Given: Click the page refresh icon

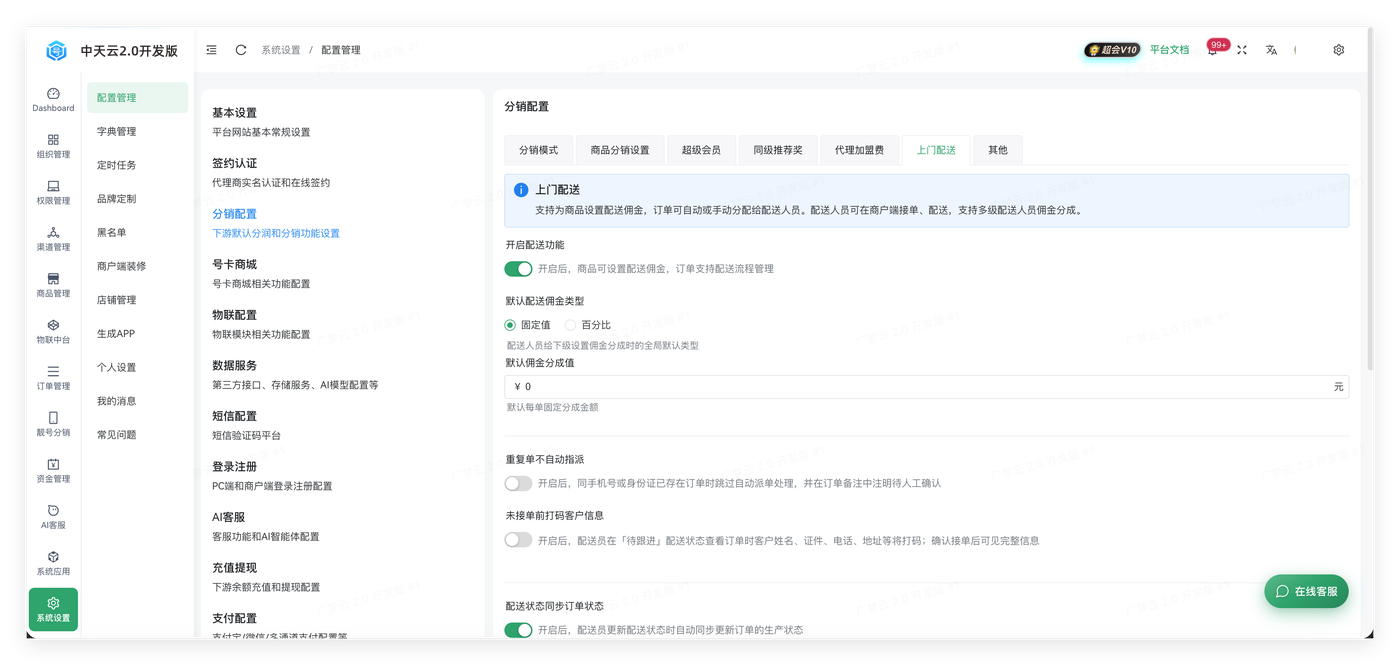Looking at the screenshot, I should (x=241, y=50).
